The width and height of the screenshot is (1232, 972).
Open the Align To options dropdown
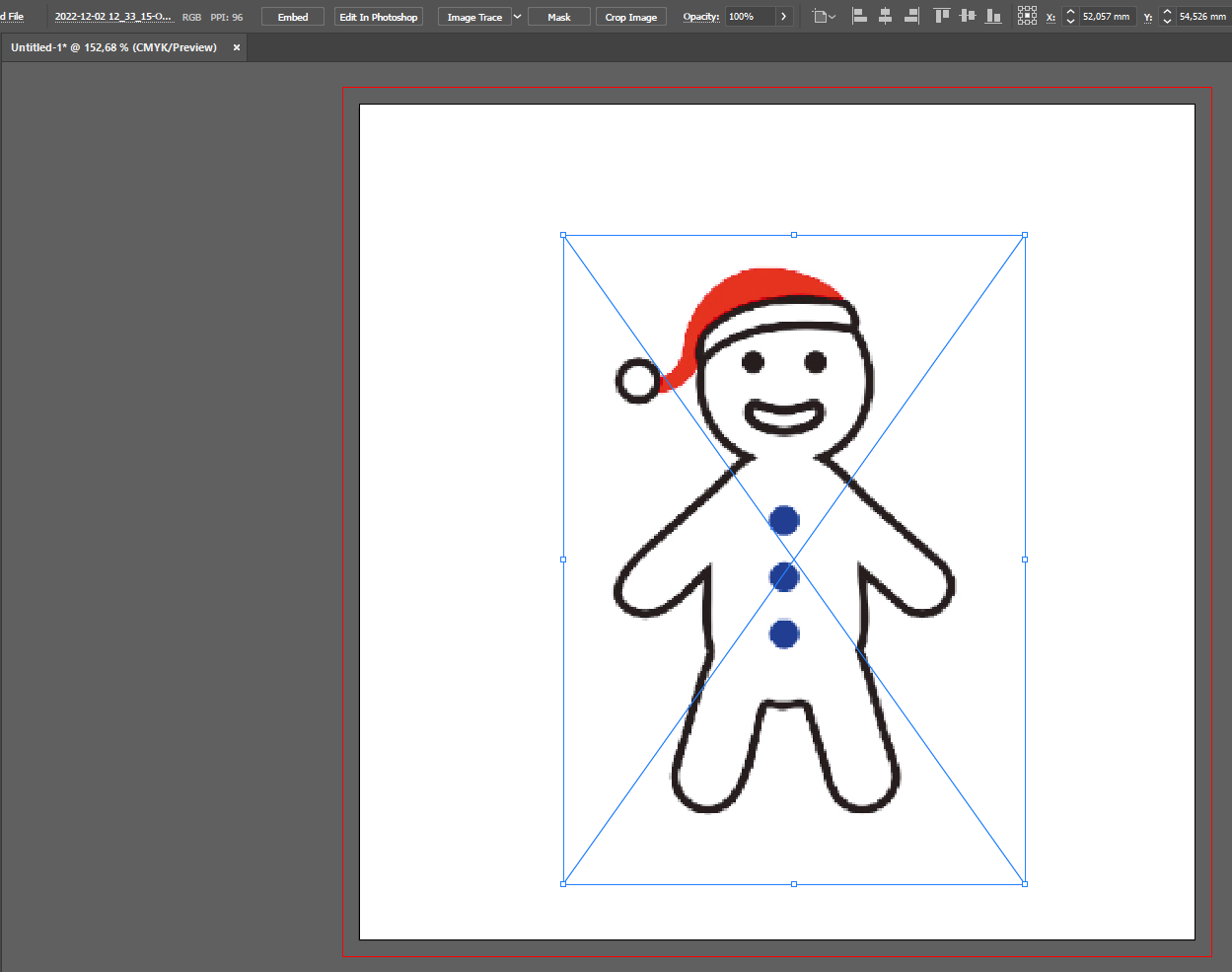pos(823,17)
